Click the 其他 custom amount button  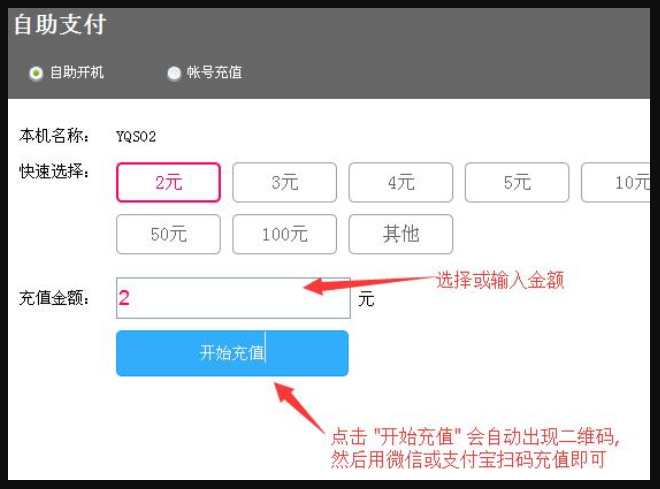401,234
